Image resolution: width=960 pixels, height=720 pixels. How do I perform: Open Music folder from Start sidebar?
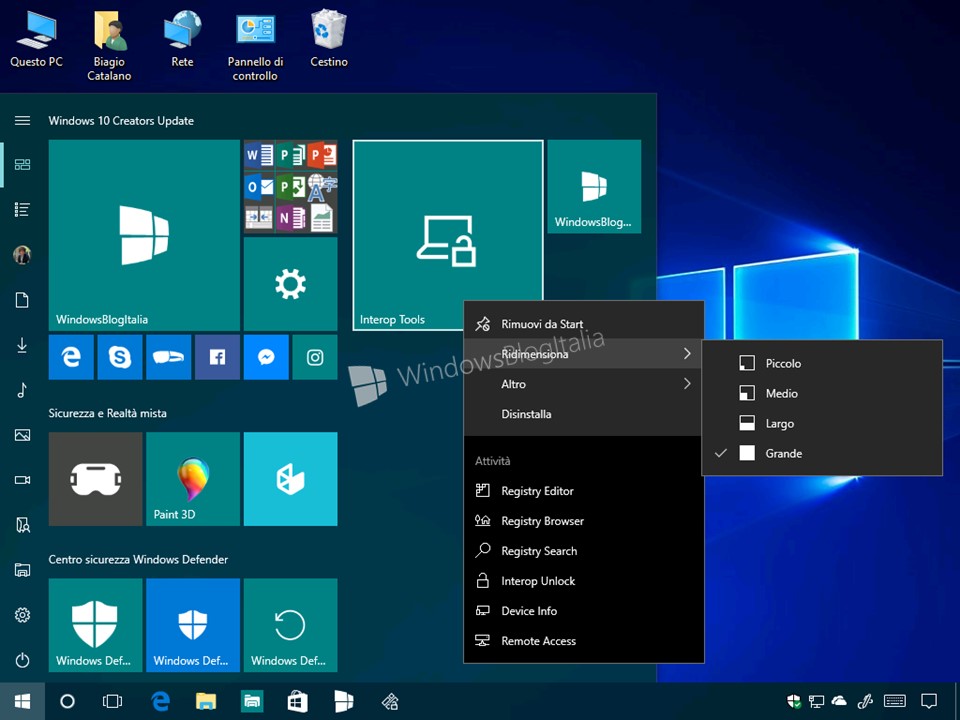tap(22, 390)
